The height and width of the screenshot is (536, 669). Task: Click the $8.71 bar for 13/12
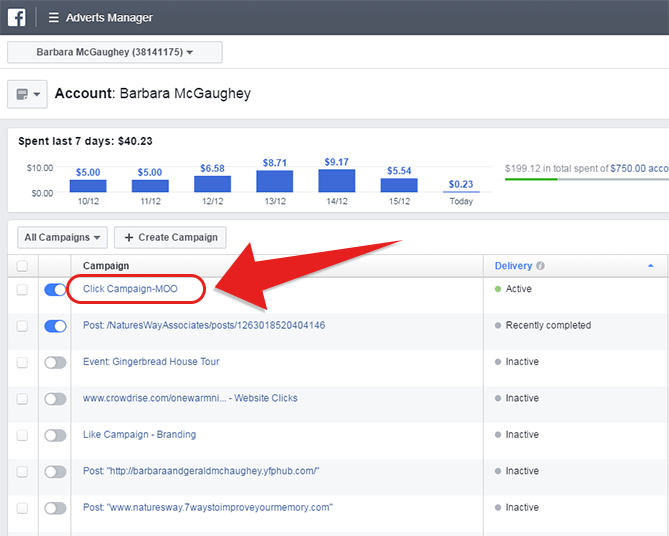point(274,181)
